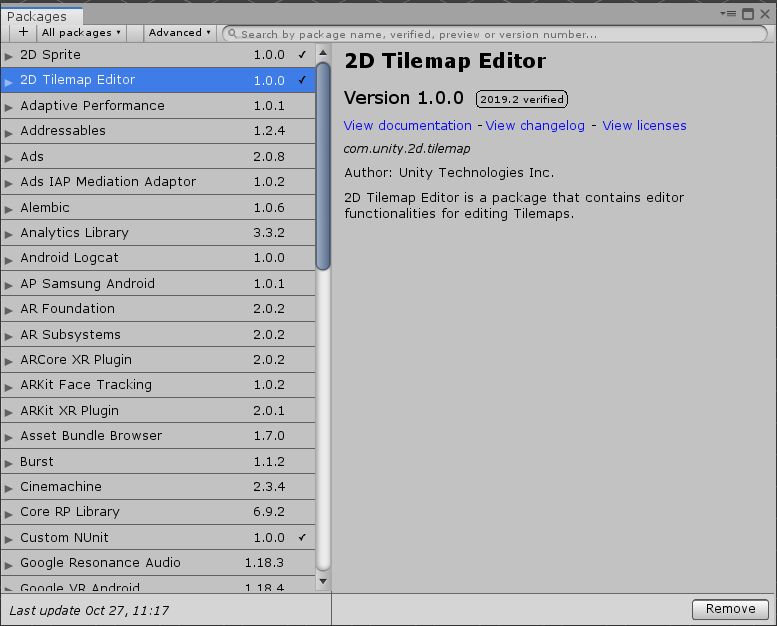
Task: Click the package list scrollbar thumb
Action: [x=323, y=166]
